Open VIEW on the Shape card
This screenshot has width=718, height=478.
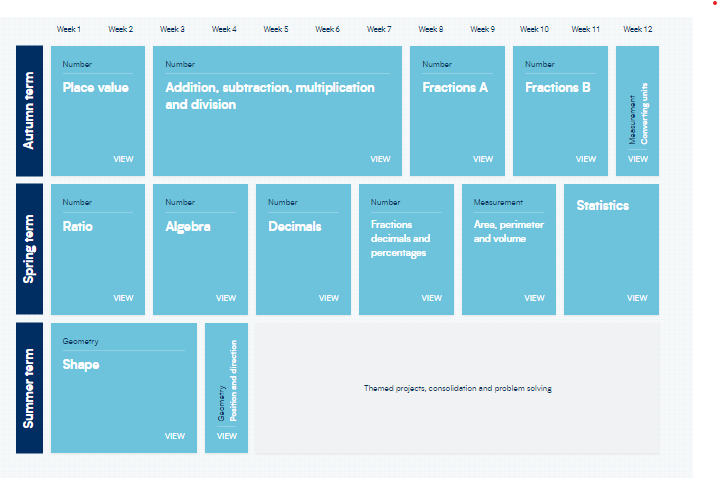175,436
